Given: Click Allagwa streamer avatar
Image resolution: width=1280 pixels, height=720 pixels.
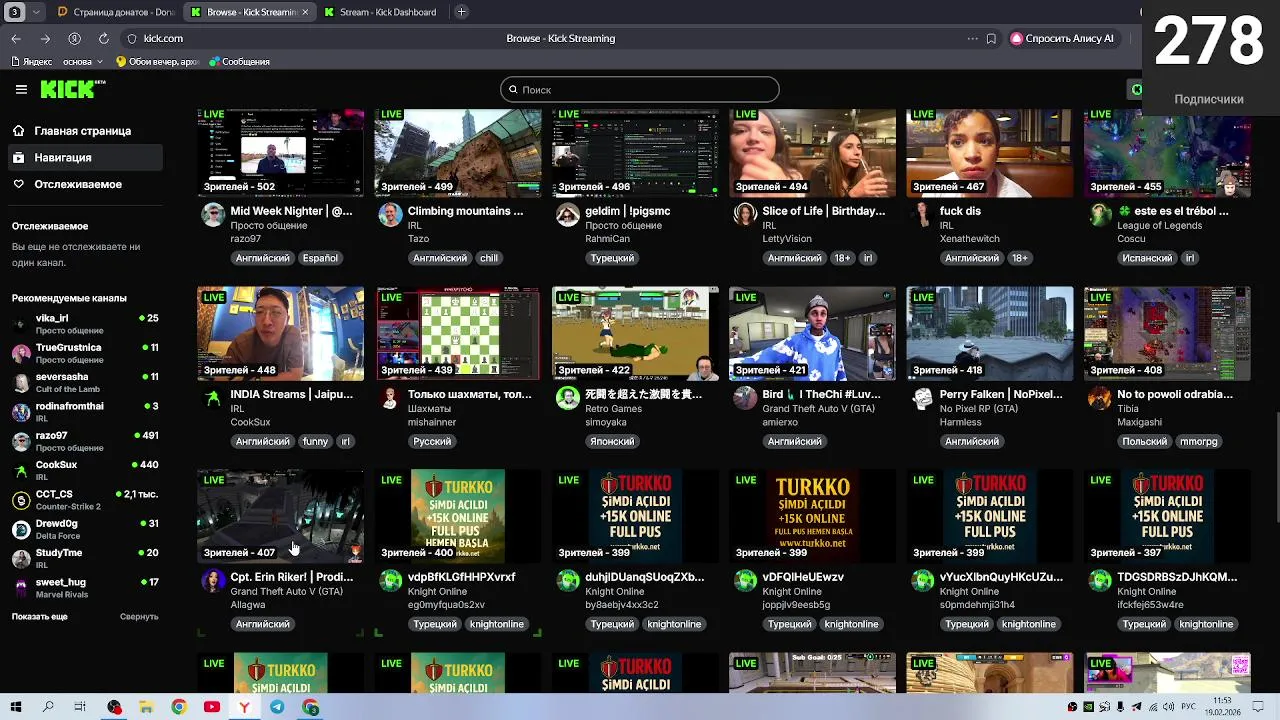Looking at the screenshot, I should [213, 581].
